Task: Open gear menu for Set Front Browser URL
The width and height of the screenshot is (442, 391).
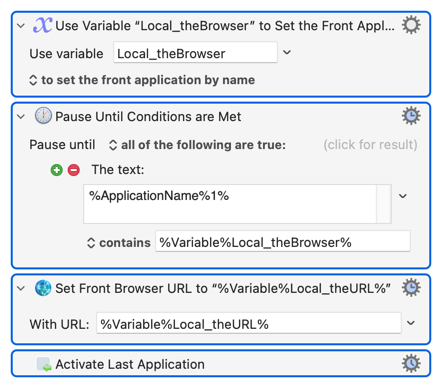Action: (411, 288)
